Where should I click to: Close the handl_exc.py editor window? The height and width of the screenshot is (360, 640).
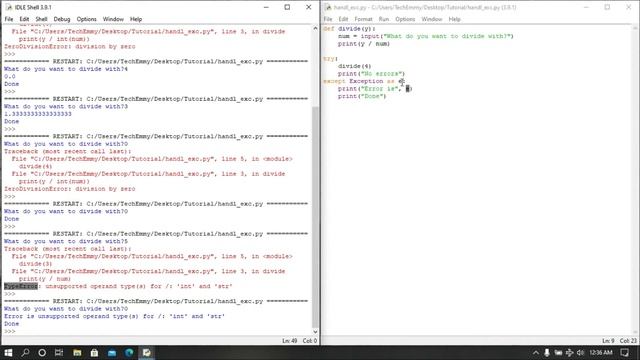[629, 7]
